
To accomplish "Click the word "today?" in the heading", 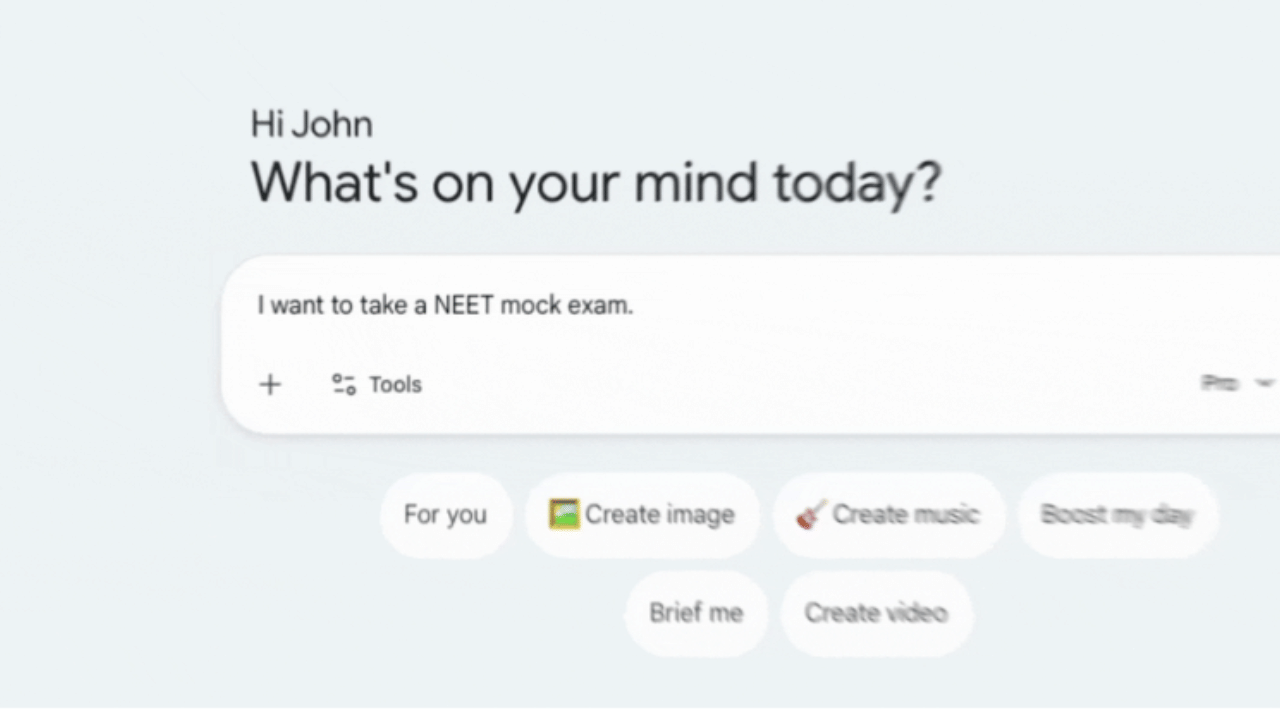I will (x=856, y=183).
